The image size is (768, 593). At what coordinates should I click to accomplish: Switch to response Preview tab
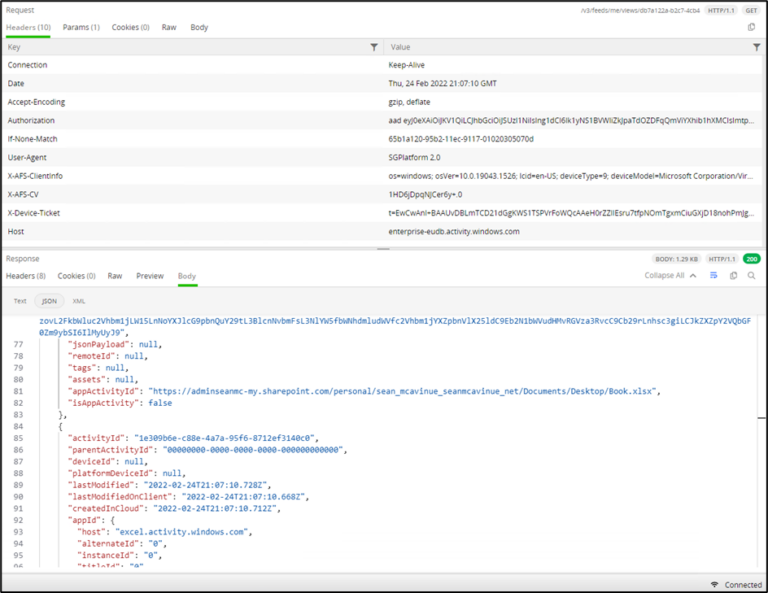pos(150,276)
